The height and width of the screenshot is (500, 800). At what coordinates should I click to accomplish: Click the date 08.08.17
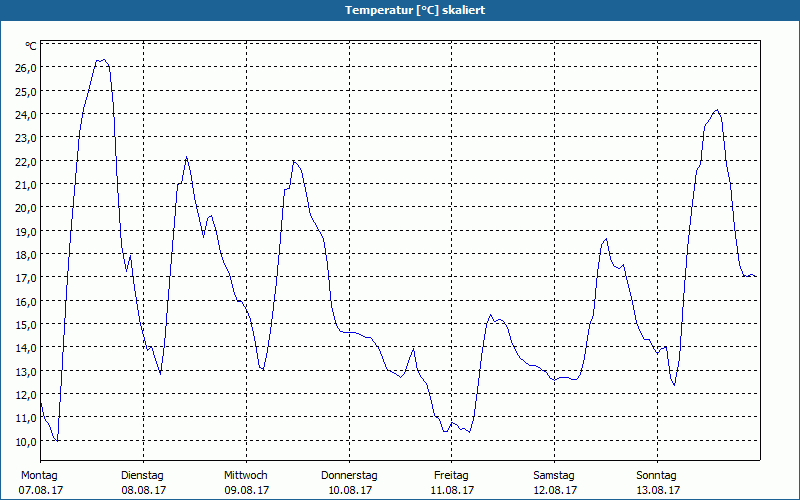pos(144,490)
